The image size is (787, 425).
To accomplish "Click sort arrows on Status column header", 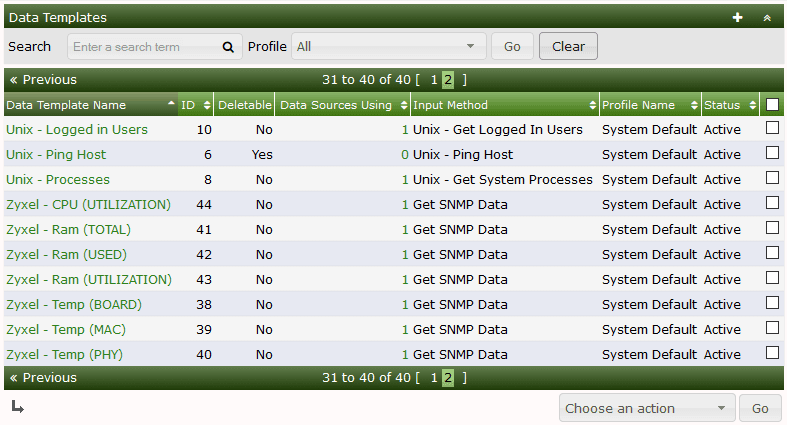I will pyautogui.click(x=752, y=105).
